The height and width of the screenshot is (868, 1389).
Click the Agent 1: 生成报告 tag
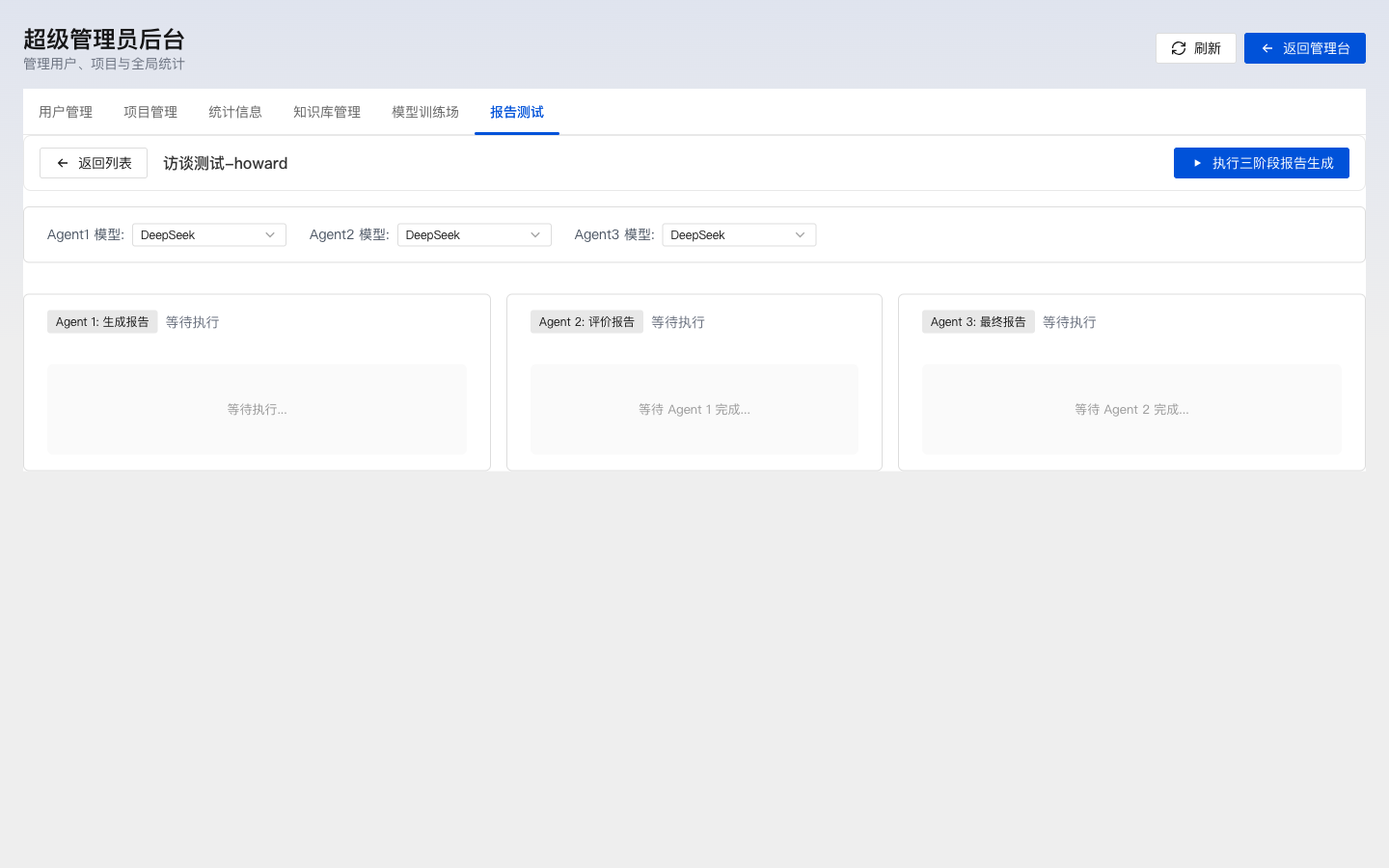click(x=102, y=322)
